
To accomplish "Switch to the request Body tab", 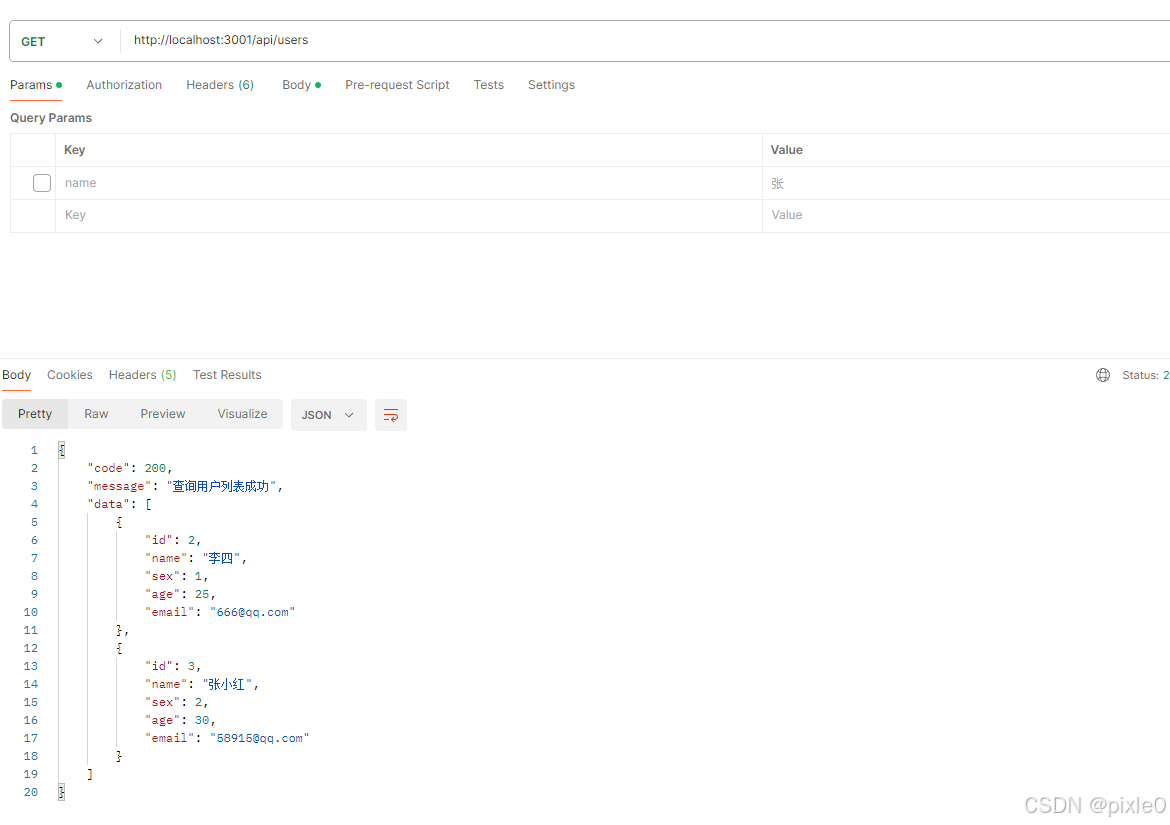I will [301, 85].
